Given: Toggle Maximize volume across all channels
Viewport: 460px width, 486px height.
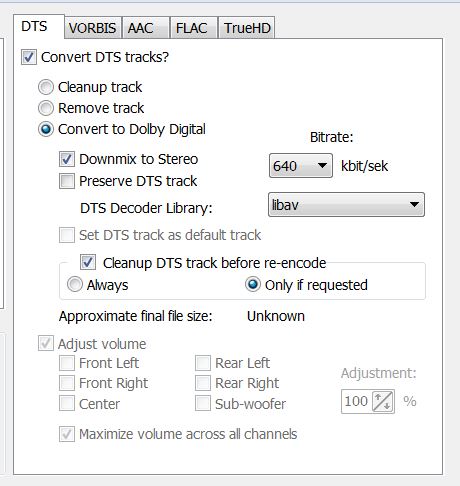Looking at the screenshot, I should point(67,434).
